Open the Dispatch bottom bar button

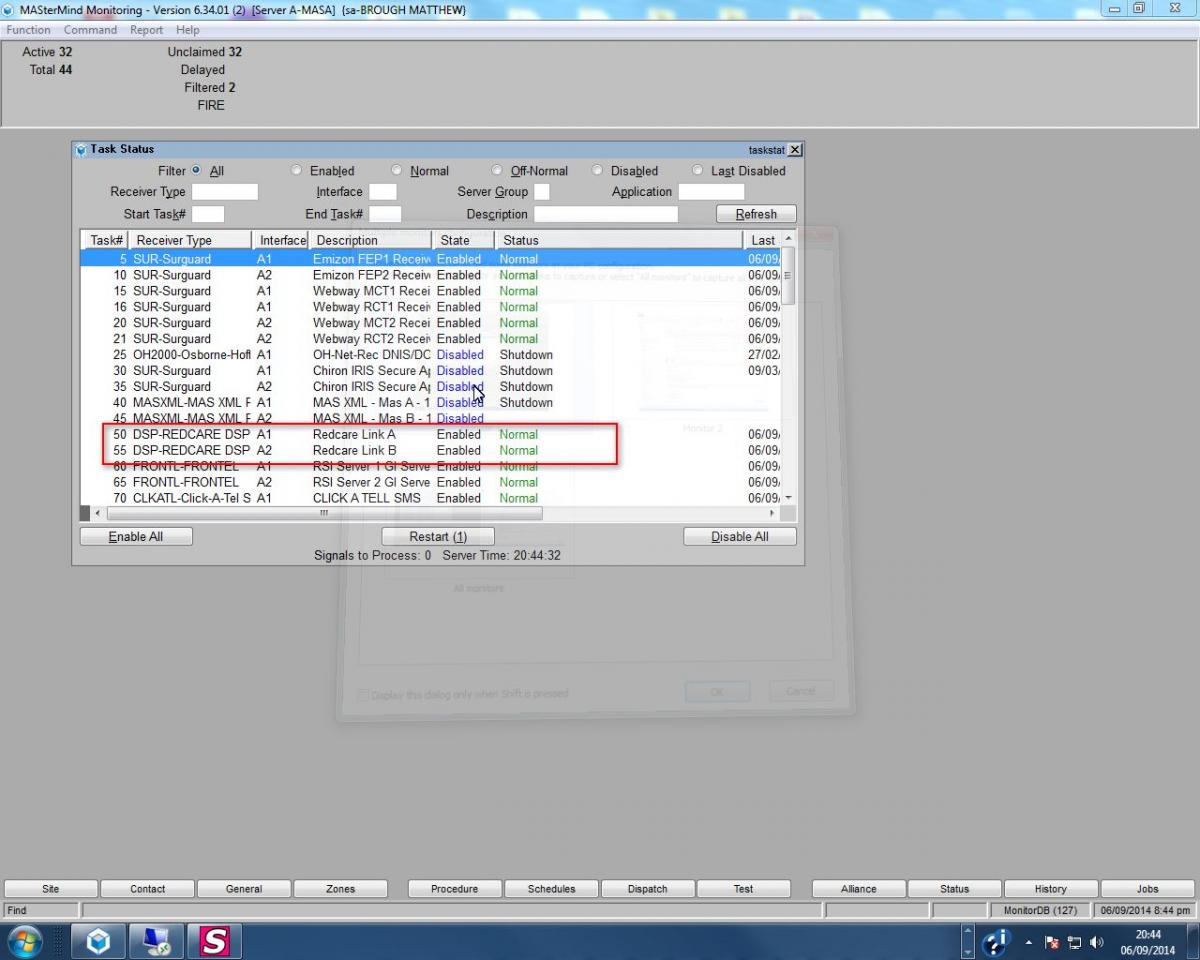648,889
